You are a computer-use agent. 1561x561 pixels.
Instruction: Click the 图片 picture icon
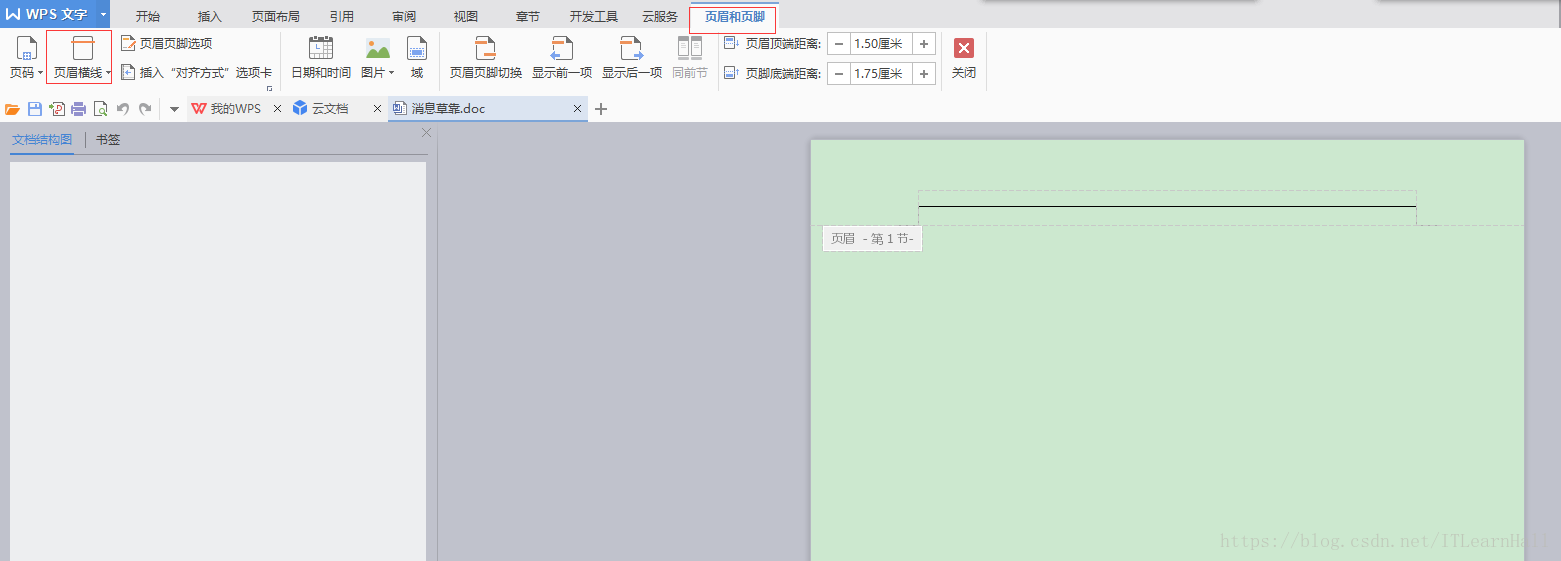pos(378,48)
